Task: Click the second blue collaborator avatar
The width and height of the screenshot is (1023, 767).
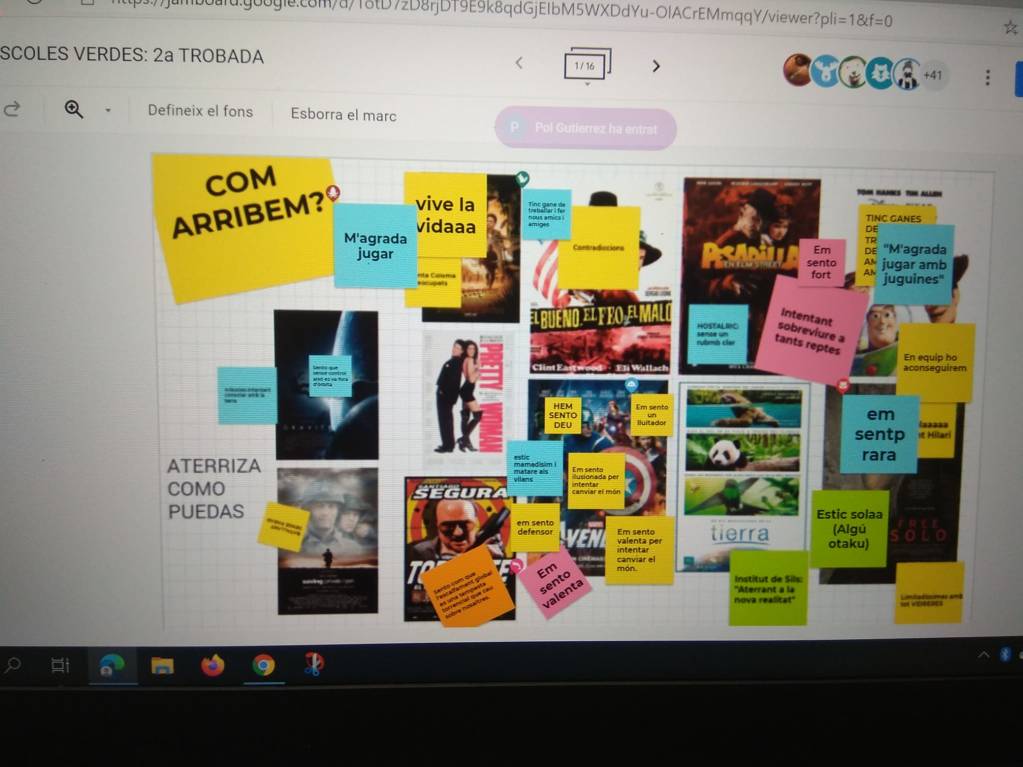Action: 825,71
